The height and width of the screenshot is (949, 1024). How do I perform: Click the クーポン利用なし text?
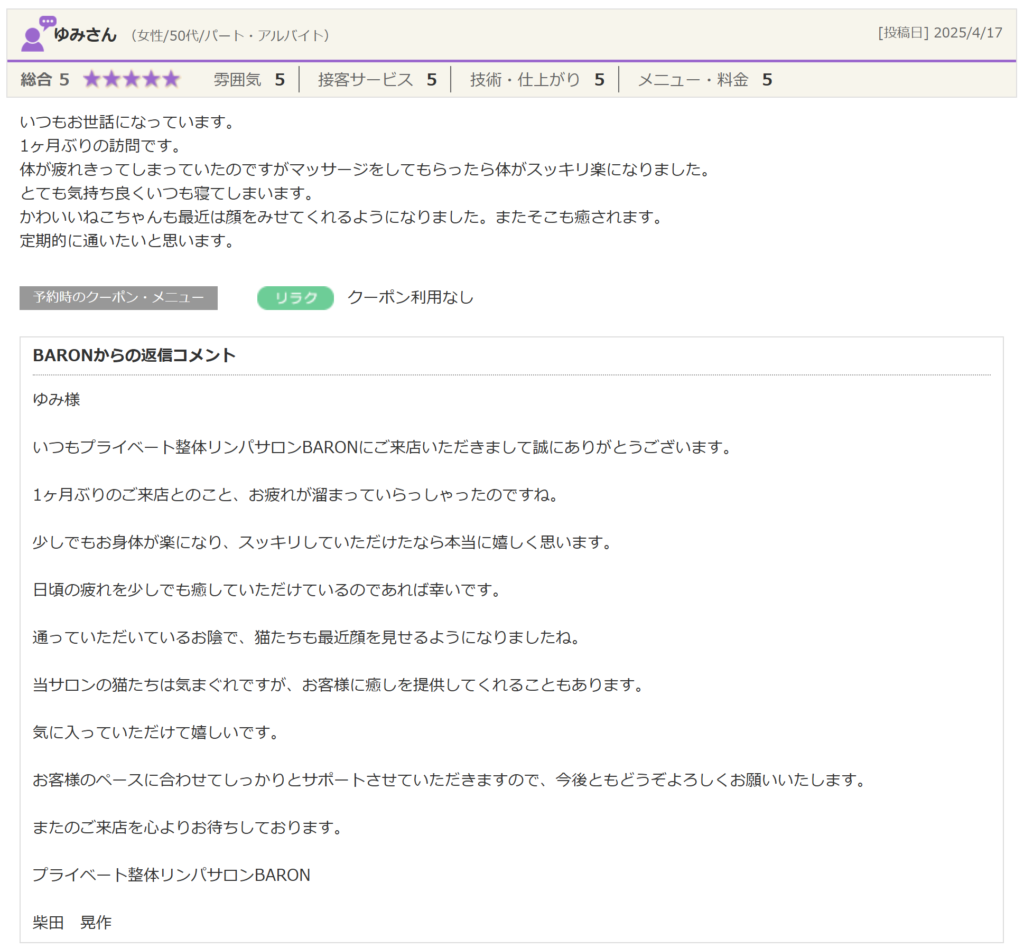[x=410, y=298]
